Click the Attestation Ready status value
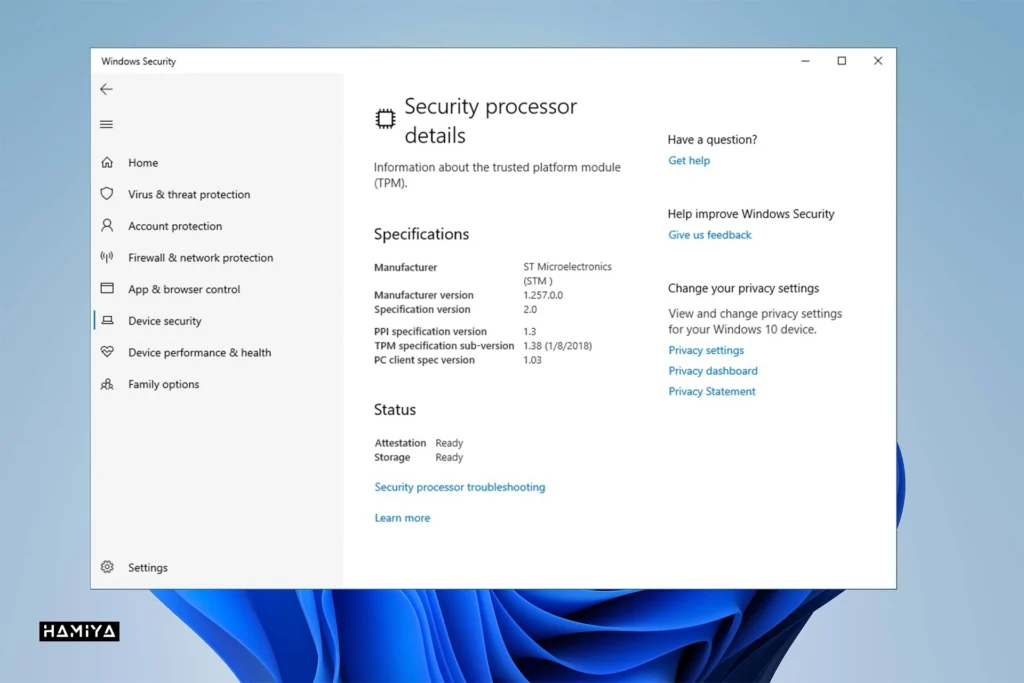Viewport: 1024px width, 683px height. coord(449,443)
